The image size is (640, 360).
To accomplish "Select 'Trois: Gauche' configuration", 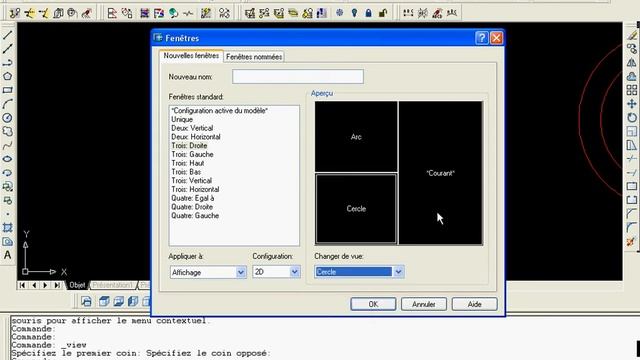I will click(x=192, y=154).
